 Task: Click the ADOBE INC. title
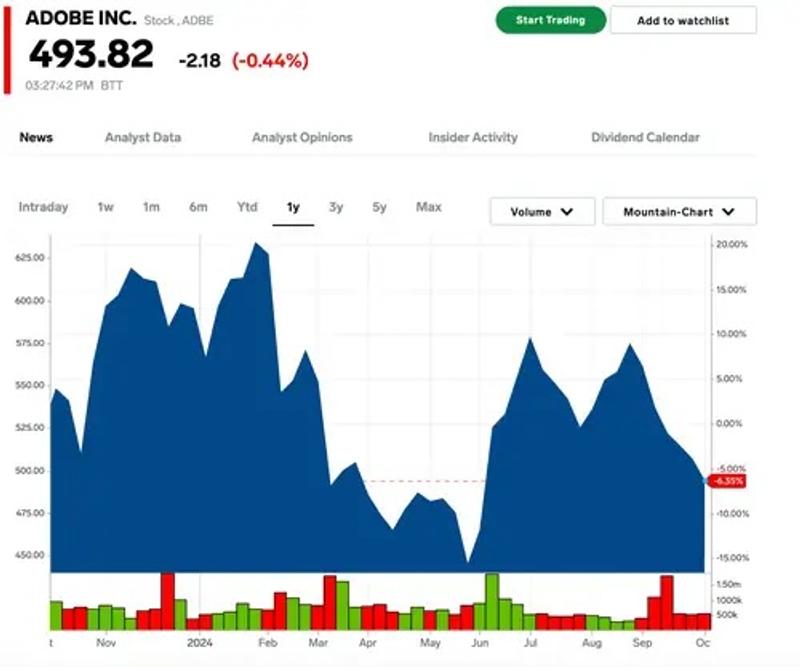[81, 18]
